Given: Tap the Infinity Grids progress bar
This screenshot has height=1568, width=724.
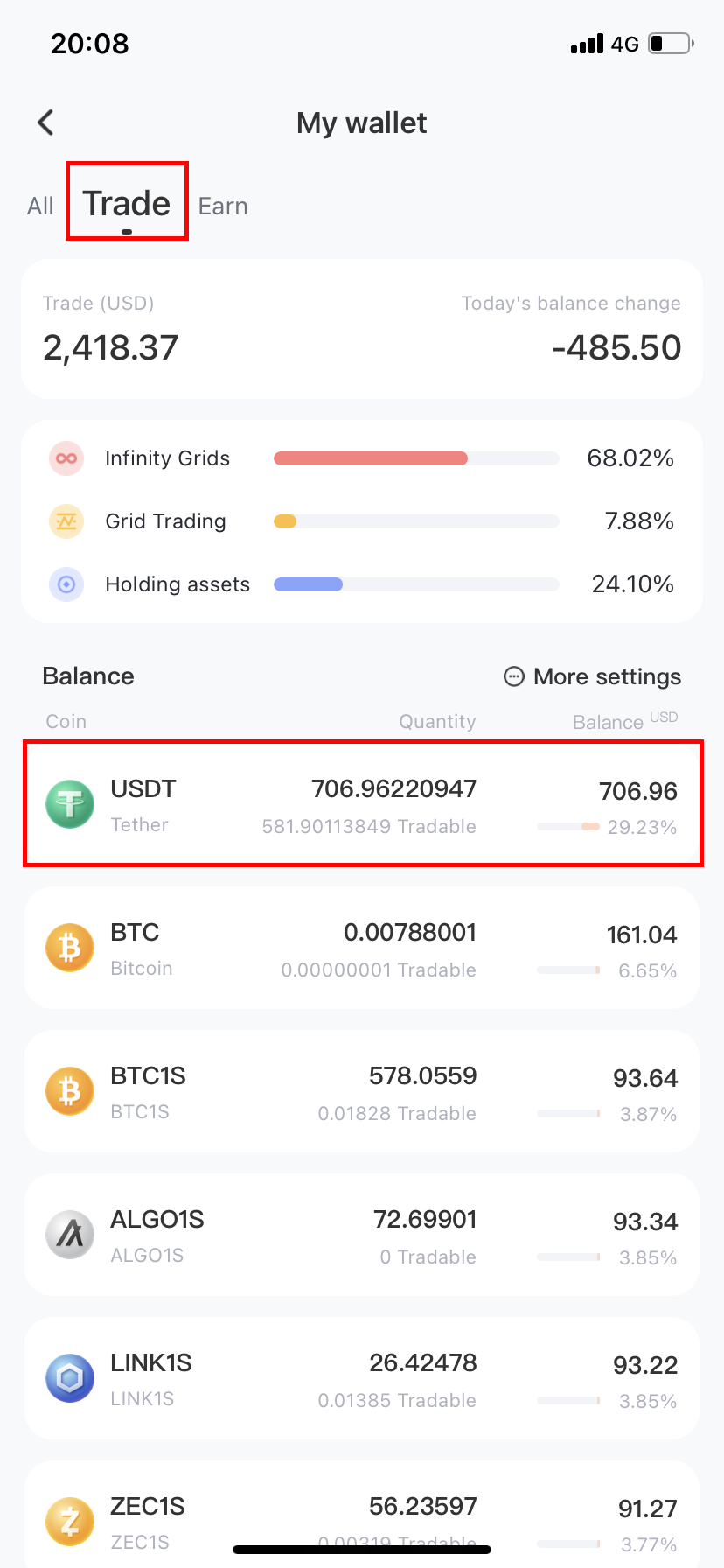Looking at the screenshot, I should pos(416,458).
